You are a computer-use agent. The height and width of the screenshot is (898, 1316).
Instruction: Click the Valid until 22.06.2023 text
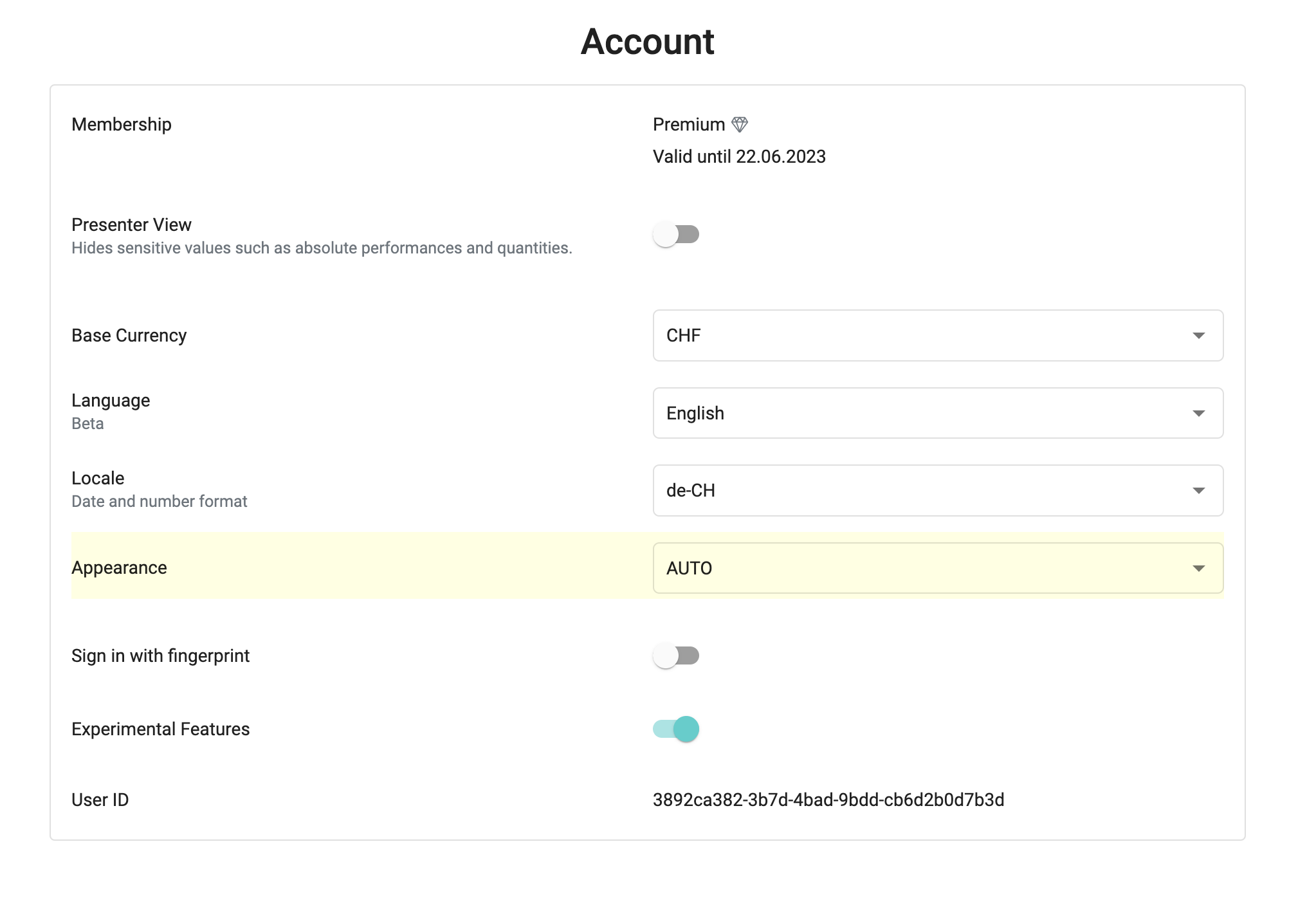[739, 156]
